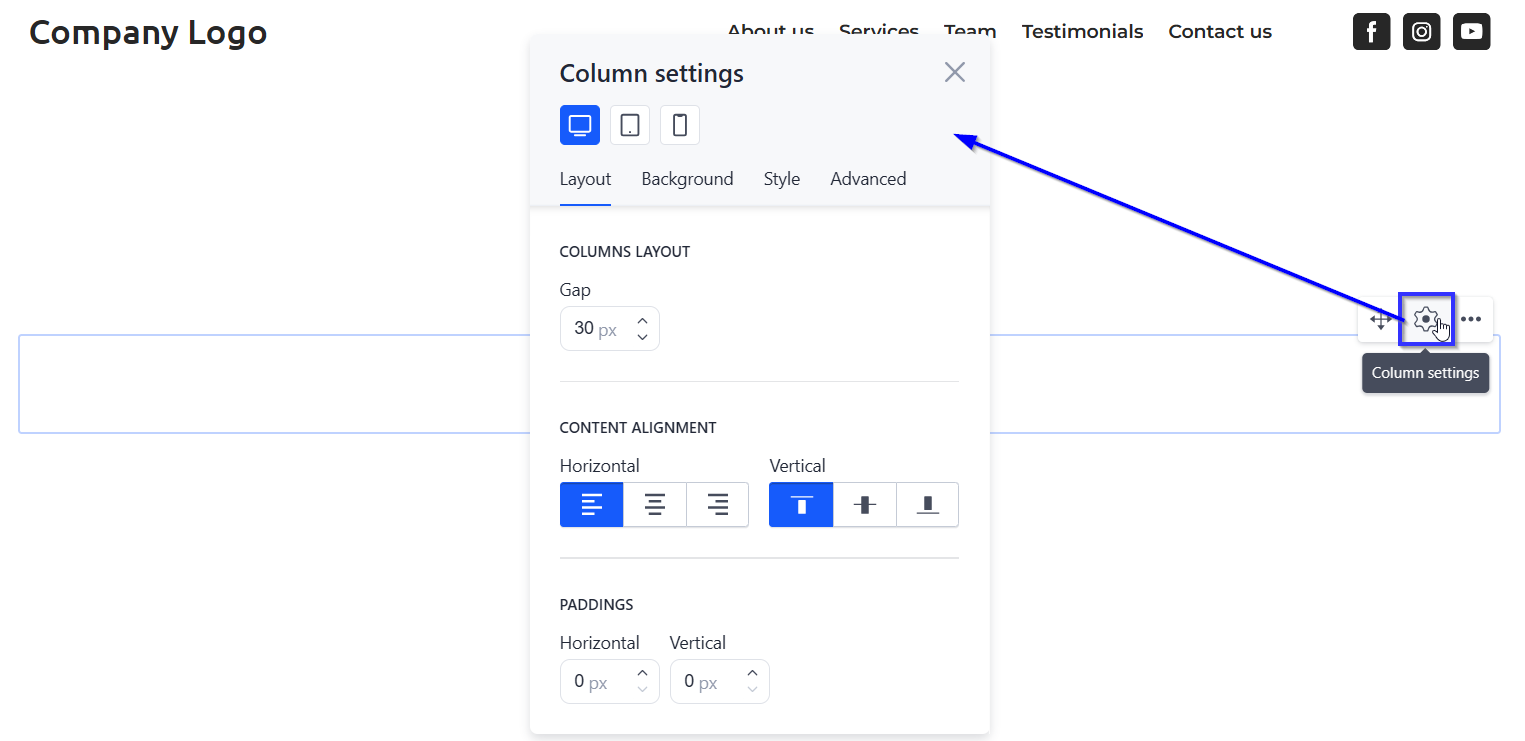Screen dimensions: 1525x741
Task: Align content horizontally right
Action: point(718,505)
